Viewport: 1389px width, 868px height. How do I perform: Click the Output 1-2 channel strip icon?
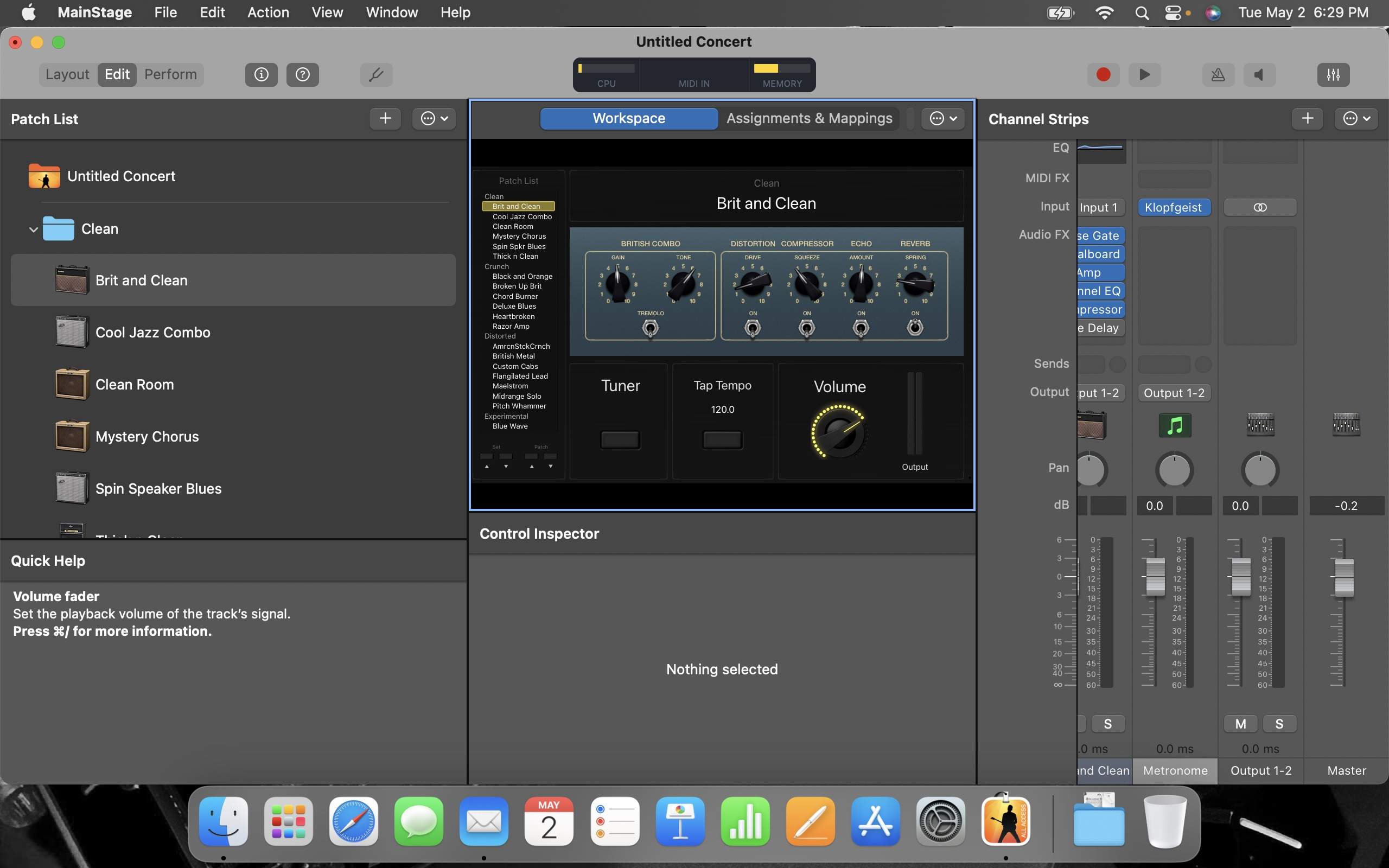(1260, 425)
